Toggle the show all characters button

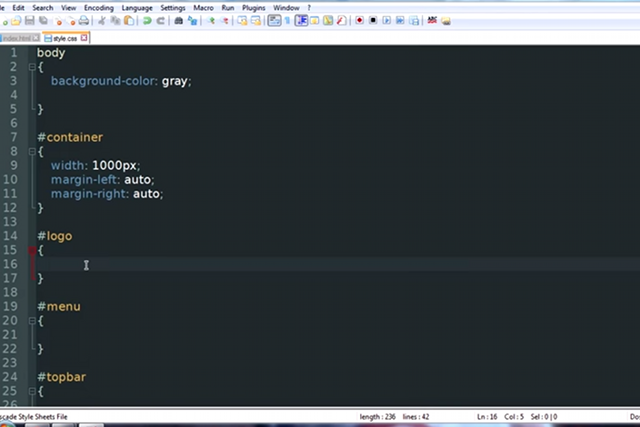coord(287,21)
